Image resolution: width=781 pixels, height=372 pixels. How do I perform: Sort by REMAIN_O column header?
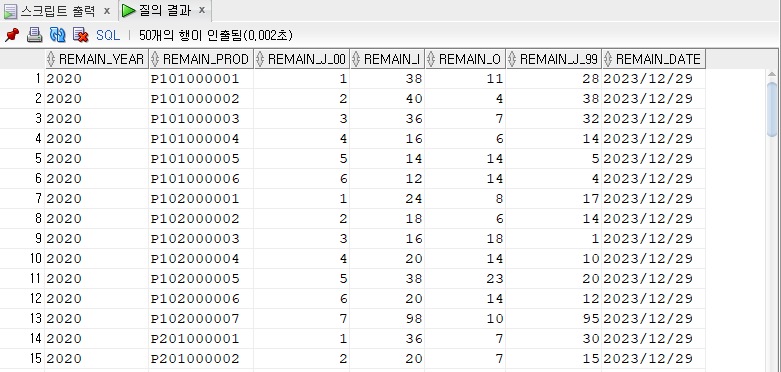[465, 59]
